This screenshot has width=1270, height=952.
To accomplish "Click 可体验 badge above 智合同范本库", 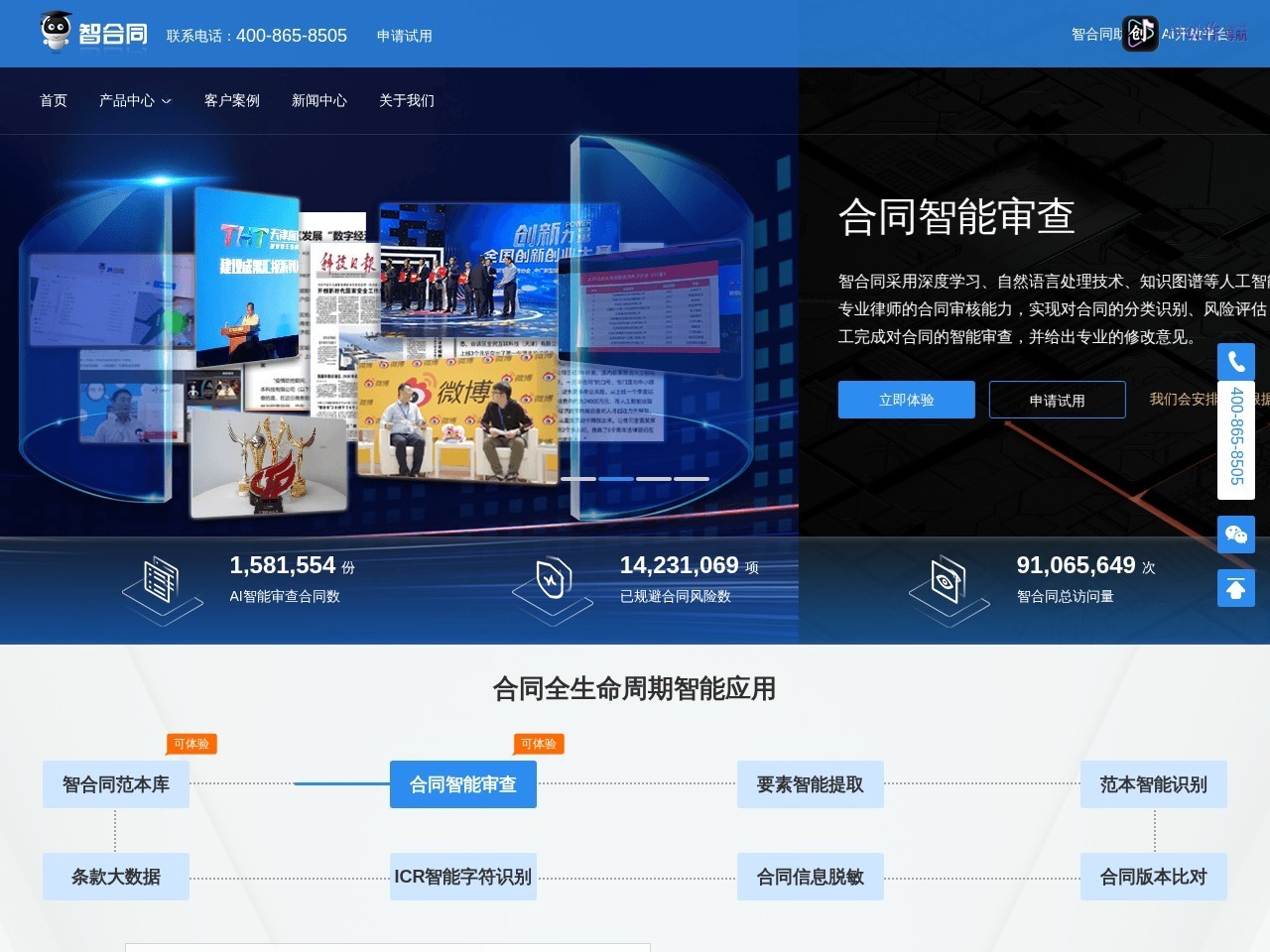I will 191,744.
